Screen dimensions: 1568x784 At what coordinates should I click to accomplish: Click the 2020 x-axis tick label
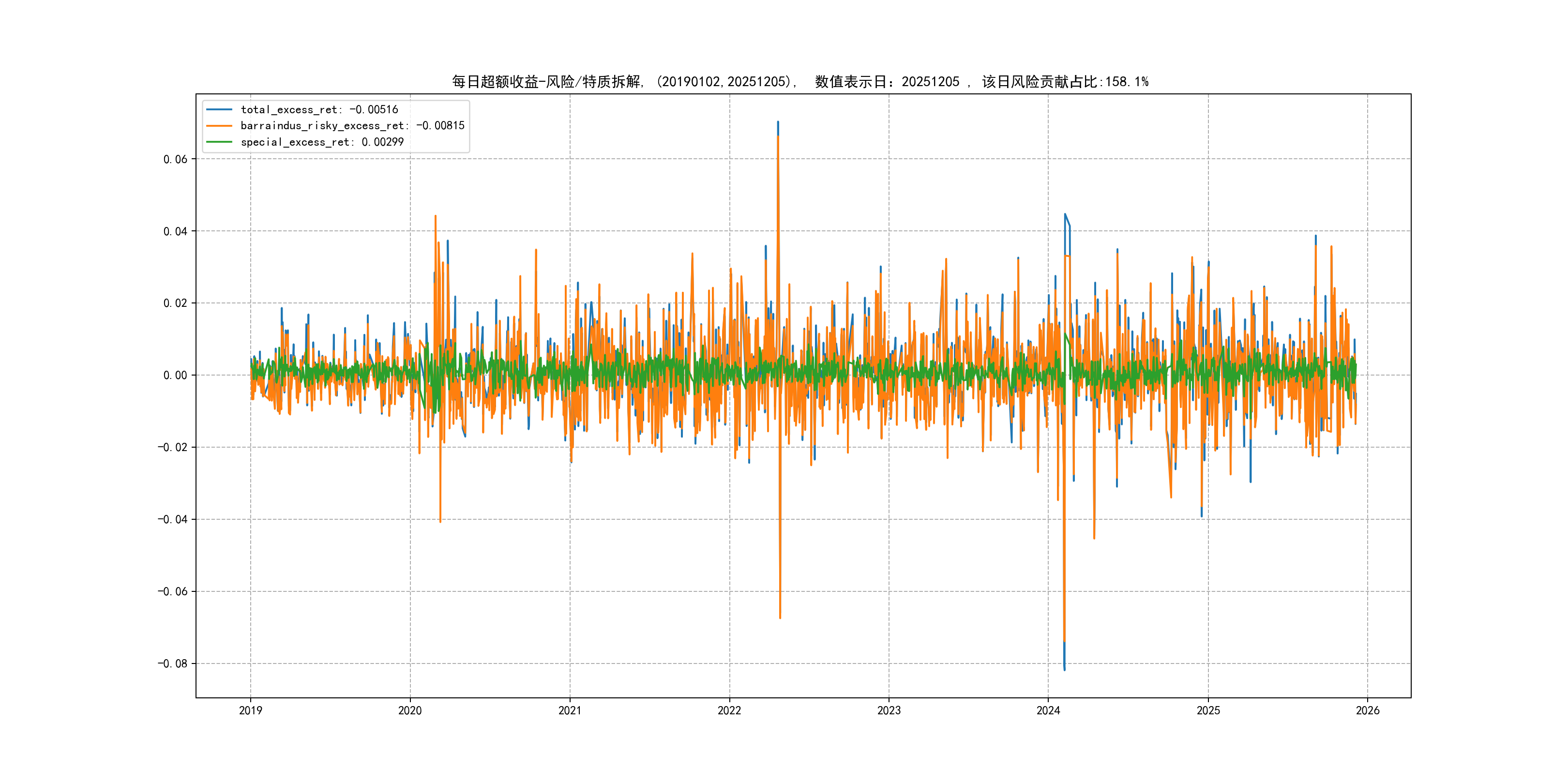(x=409, y=710)
